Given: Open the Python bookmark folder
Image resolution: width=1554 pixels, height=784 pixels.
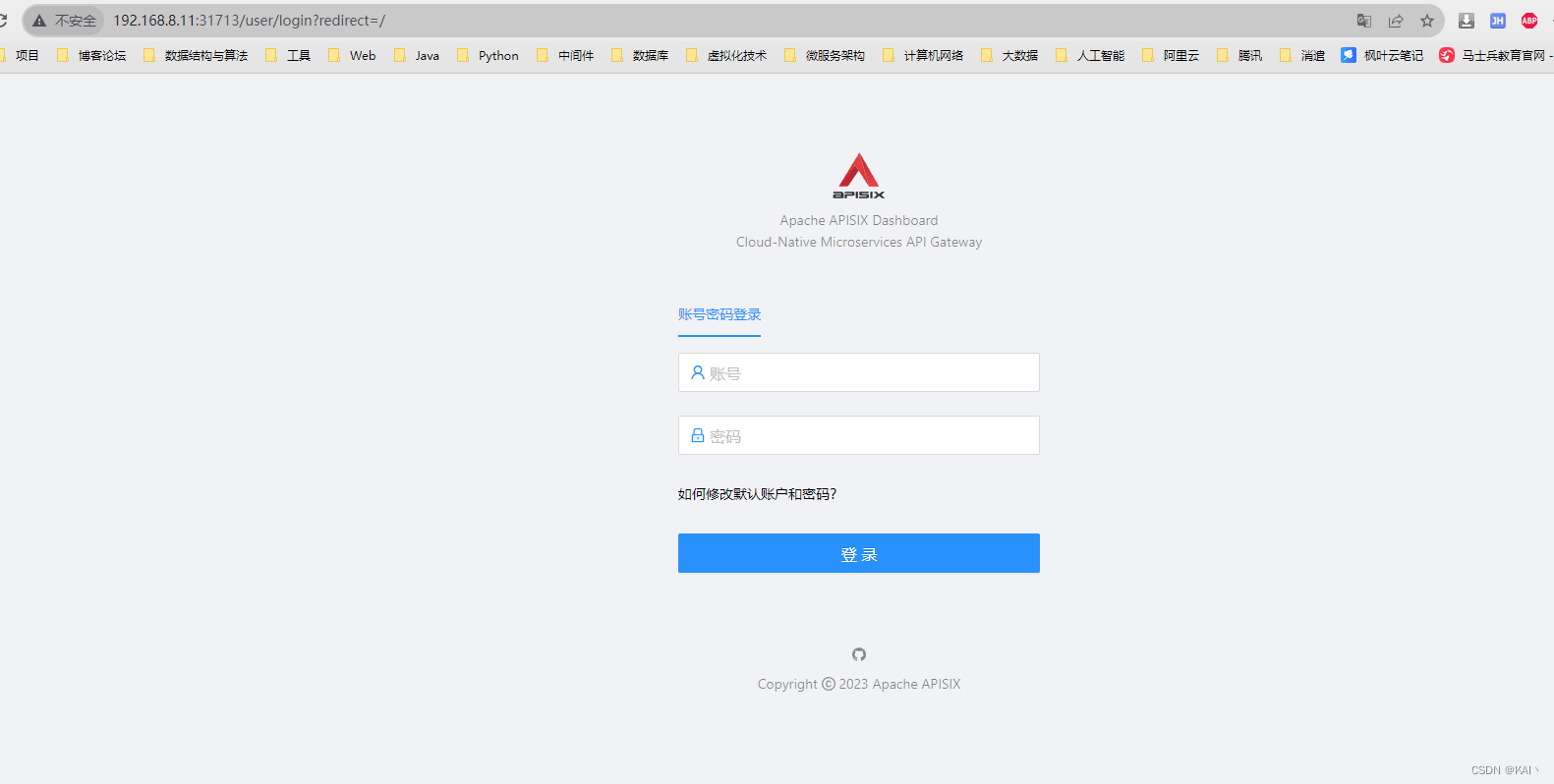Looking at the screenshot, I should pos(488,56).
